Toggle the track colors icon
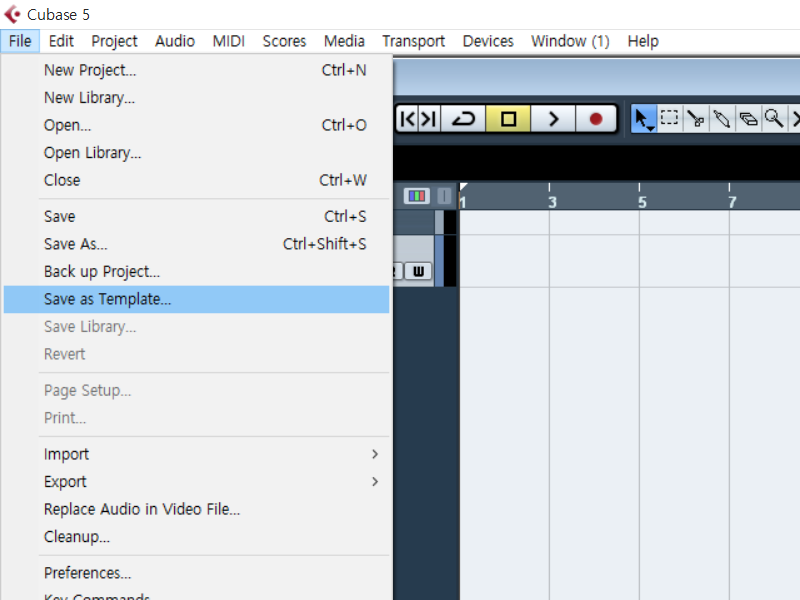The image size is (800, 600). 417,196
